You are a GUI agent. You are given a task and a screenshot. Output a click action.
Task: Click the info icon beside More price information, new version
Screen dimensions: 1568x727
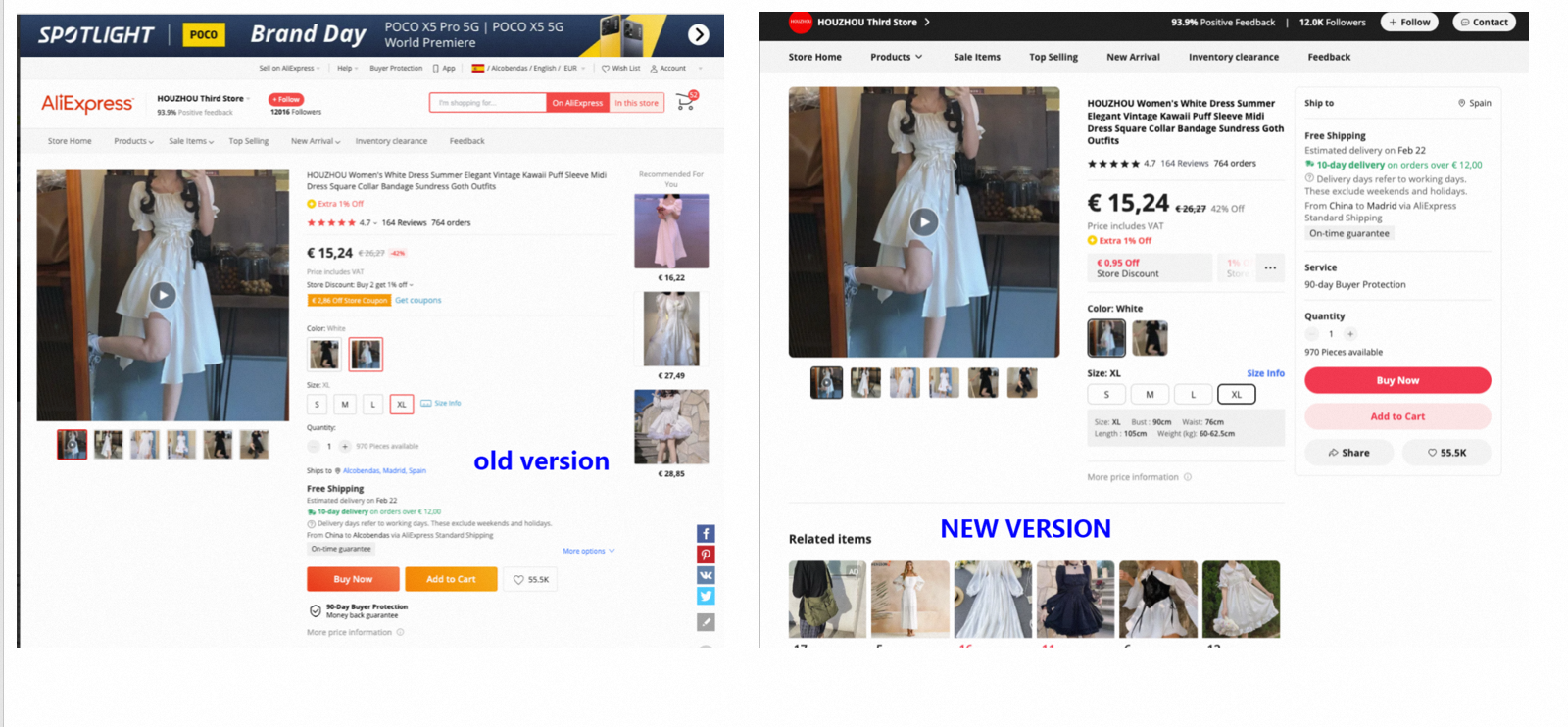pos(1188,477)
